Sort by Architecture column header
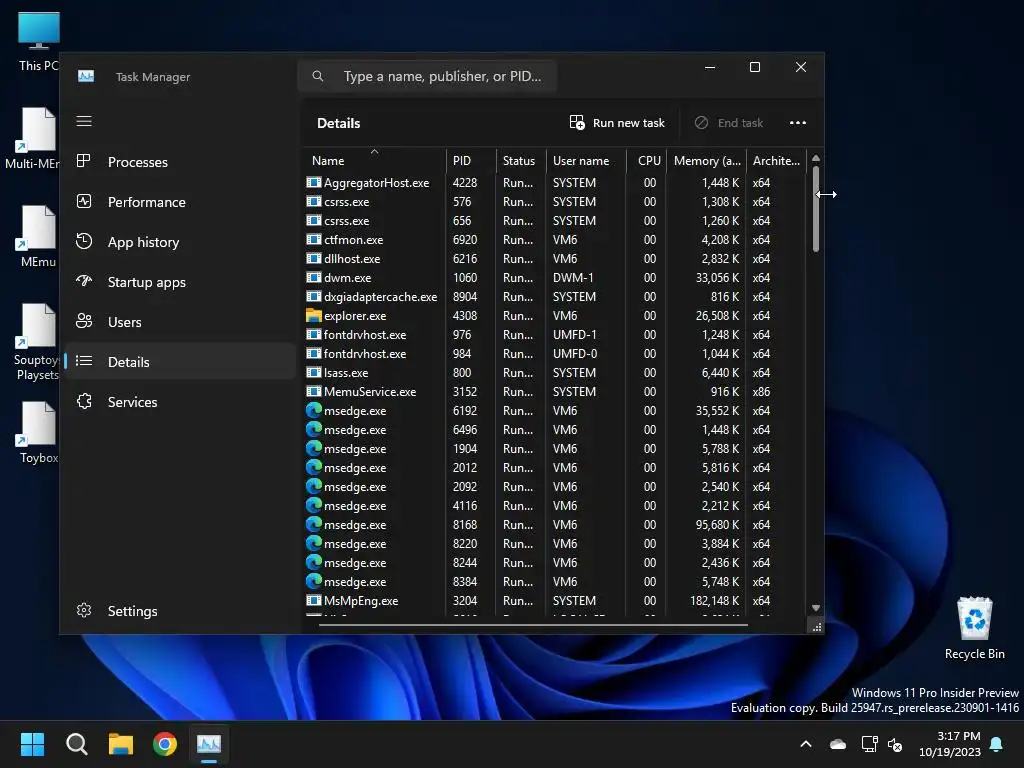The width and height of the screenshot is (1024, 768). [x=776, y=161]
